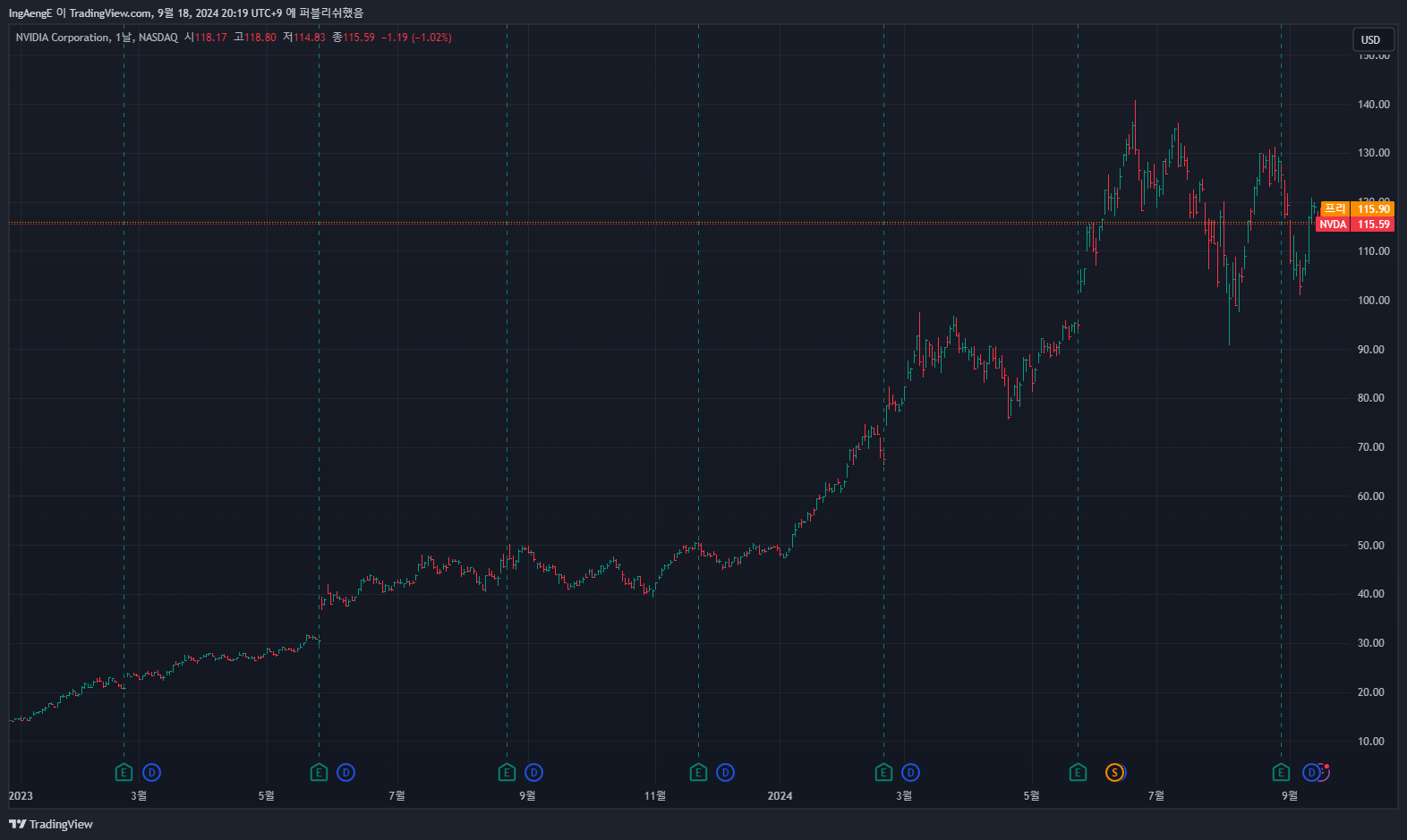Click the 9월 2024 time axis label

(1289, 796)
